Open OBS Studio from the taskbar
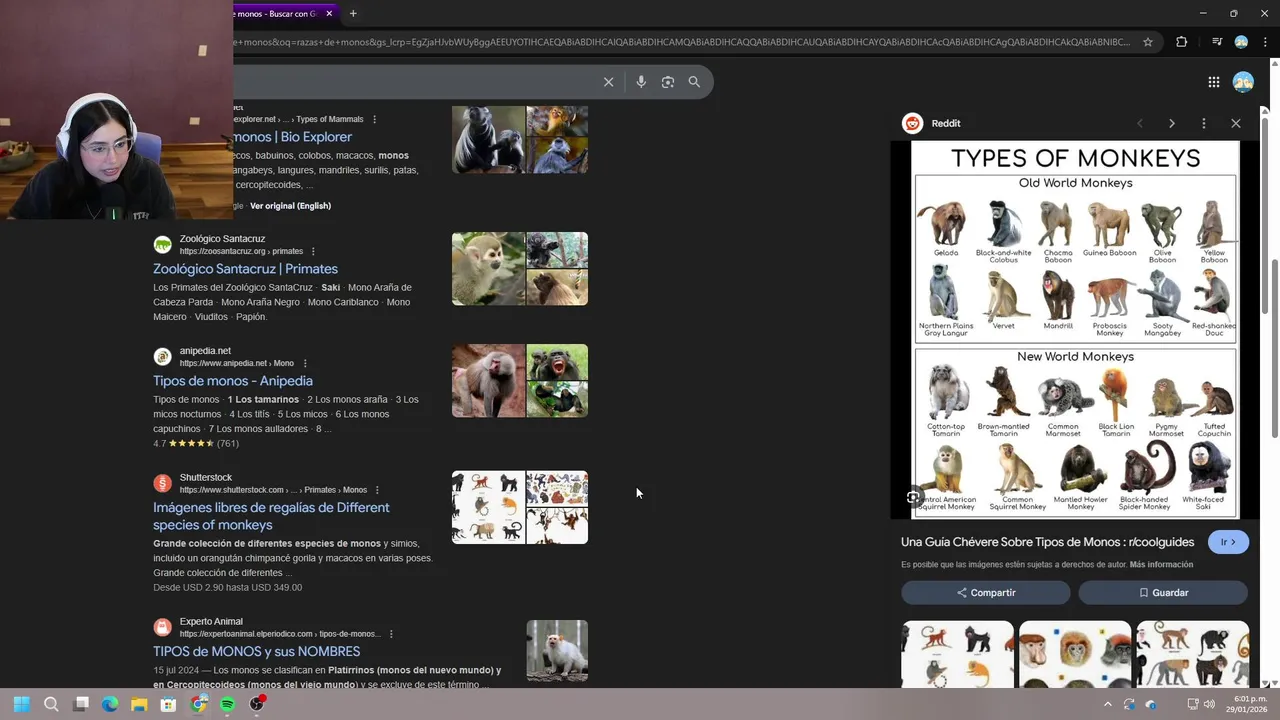Viewport: 1280px width, 720px height. pyautogui.click(x=257, y=704)
